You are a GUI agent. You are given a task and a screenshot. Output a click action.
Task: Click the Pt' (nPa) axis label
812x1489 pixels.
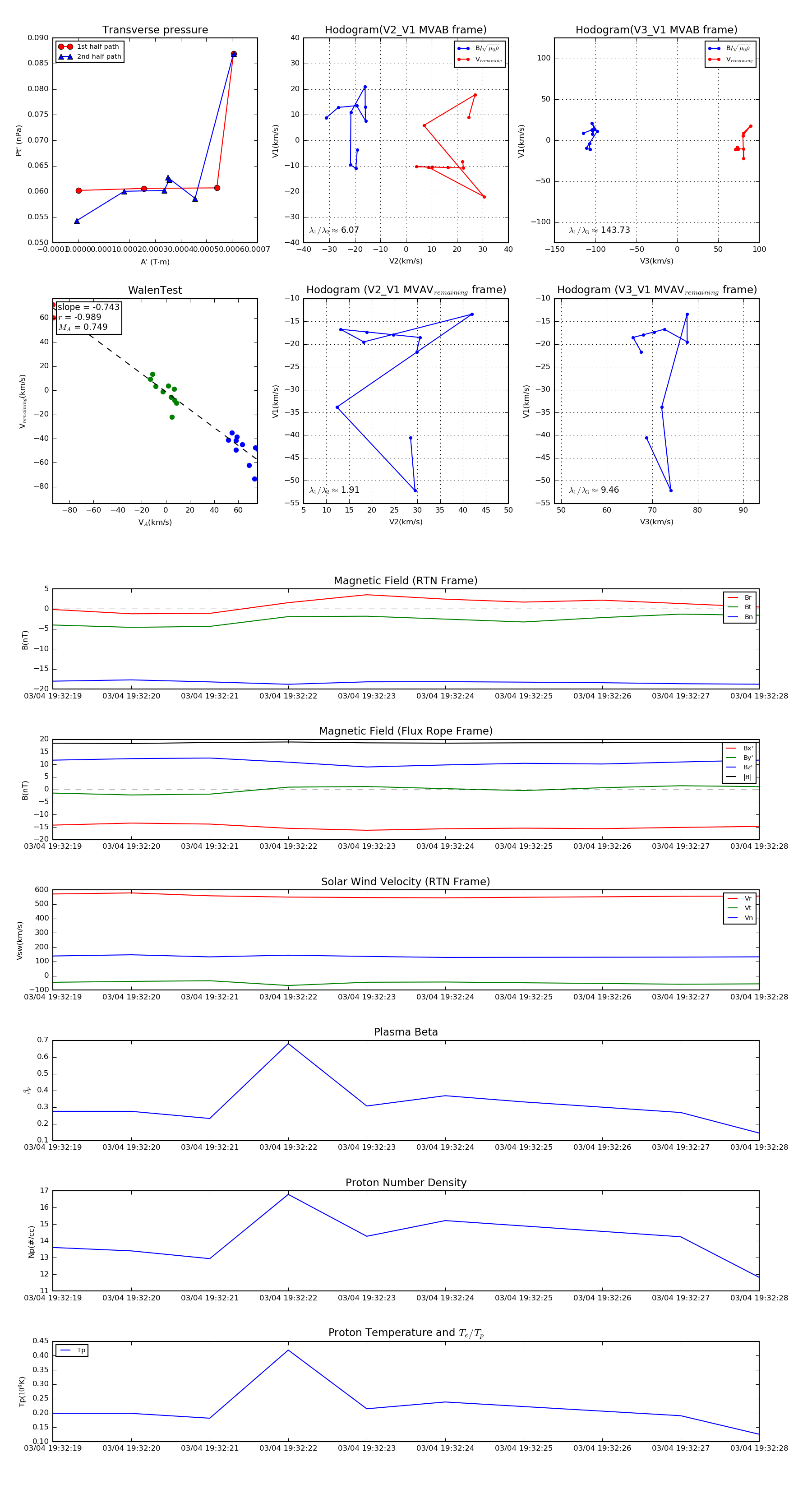pos(18,140)
